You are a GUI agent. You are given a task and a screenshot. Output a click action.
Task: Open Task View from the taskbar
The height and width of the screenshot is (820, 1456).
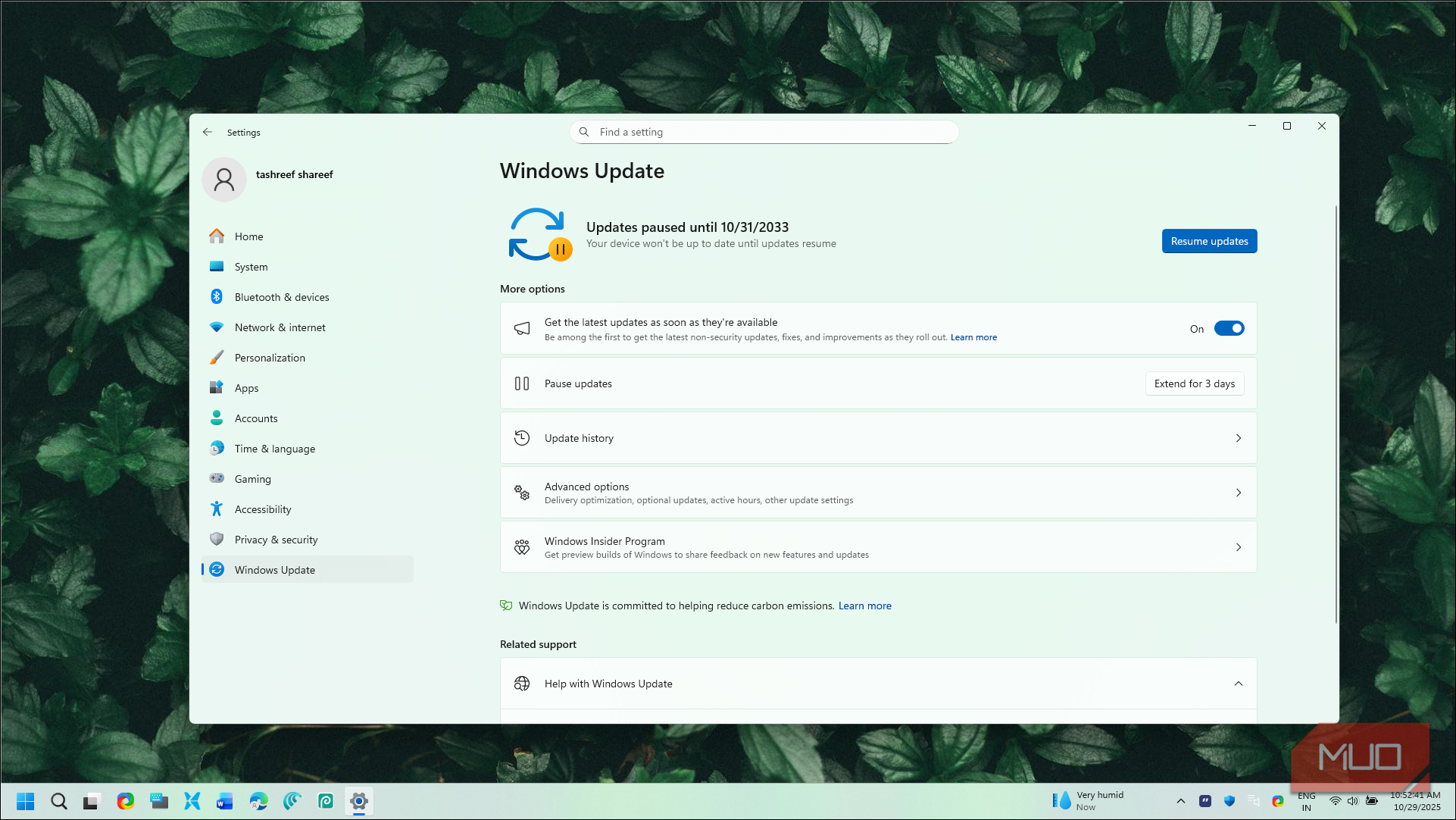click(x=92, y=801)
